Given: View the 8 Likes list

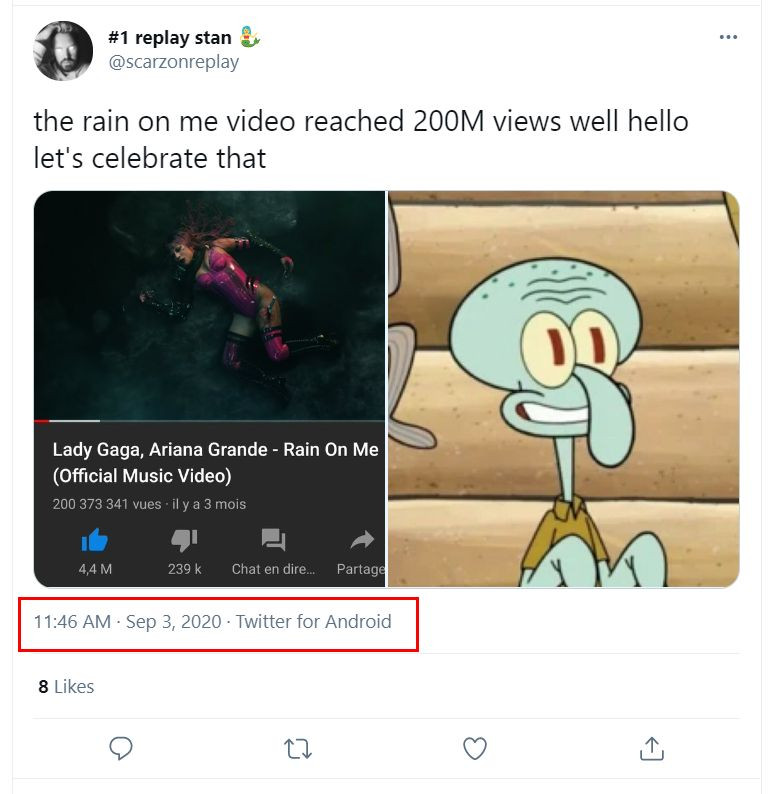Looking at the screenshot, I should pos(66,686).
